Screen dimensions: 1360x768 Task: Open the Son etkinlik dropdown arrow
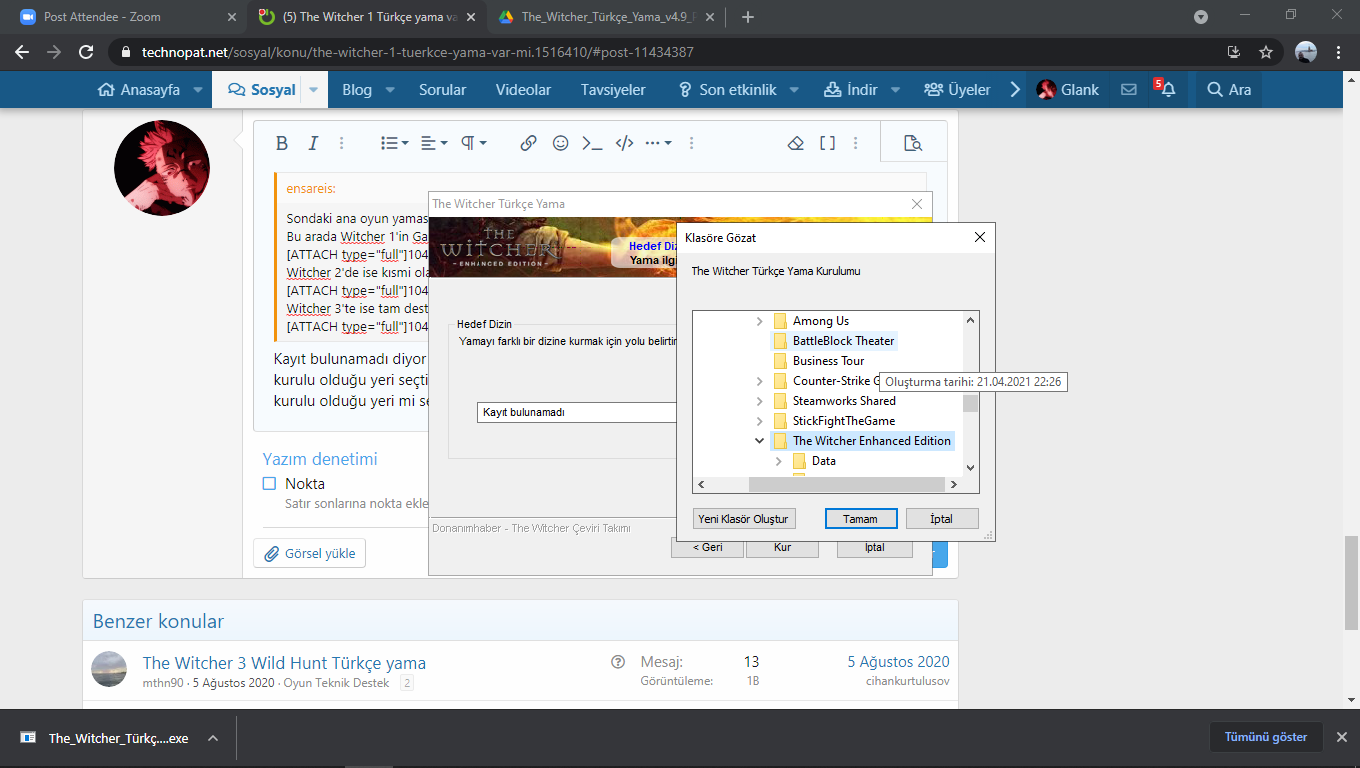pos(794,90)
